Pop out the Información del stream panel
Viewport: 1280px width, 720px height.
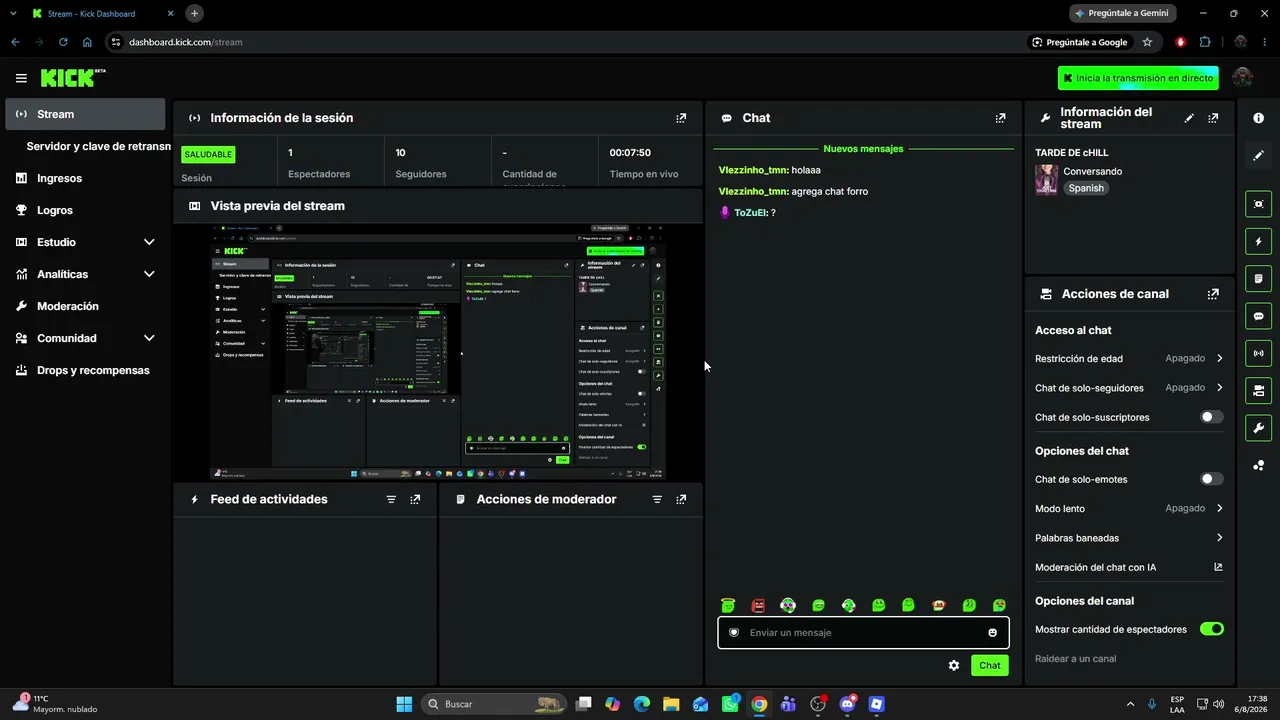(1213, 118)
